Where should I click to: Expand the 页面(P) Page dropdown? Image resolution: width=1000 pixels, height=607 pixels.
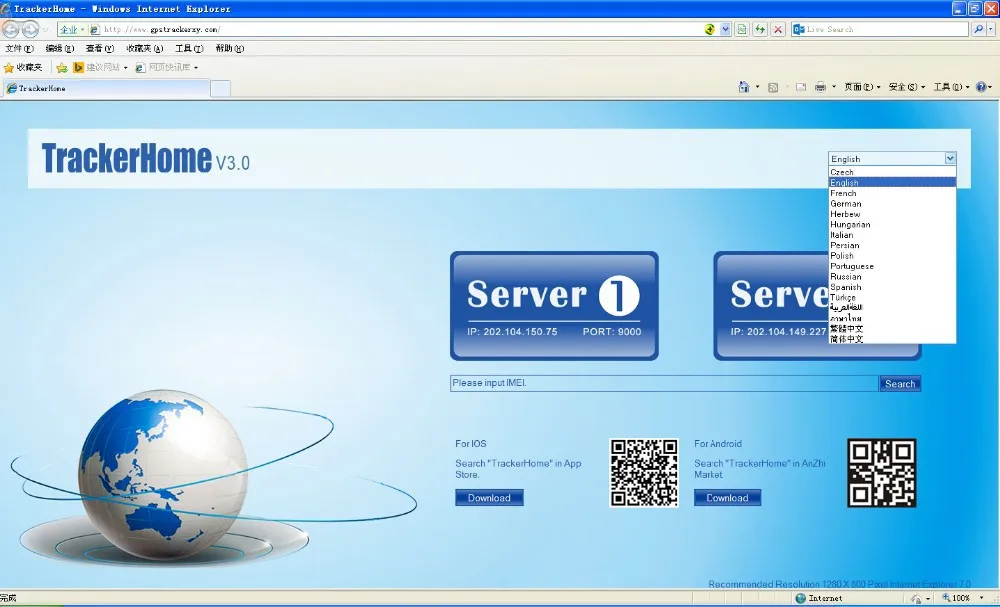coord(862,87)
